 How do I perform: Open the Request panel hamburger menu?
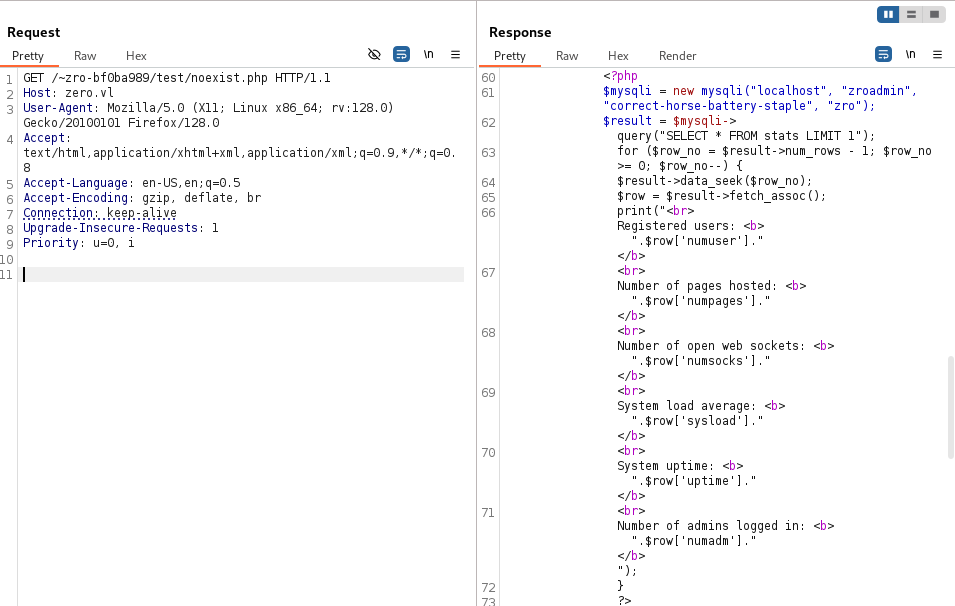click(456, 55)
